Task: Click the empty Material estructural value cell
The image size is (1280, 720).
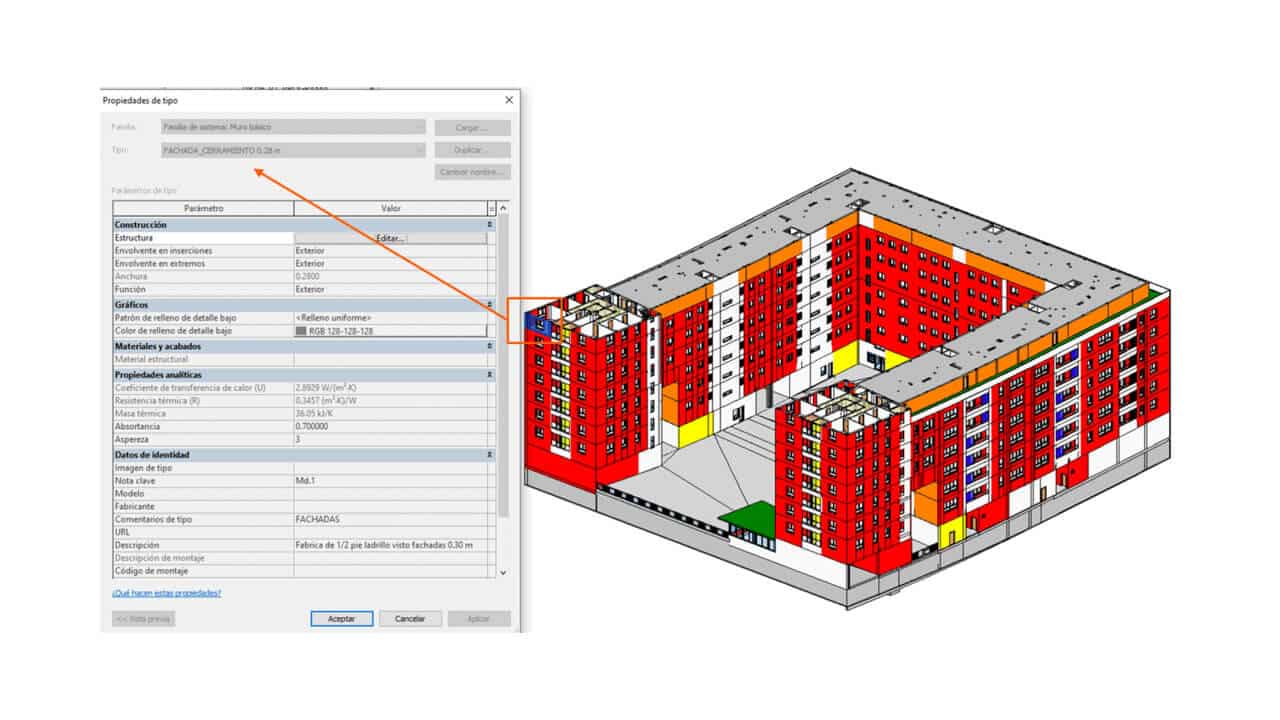Action: click(x=390, y=359)
